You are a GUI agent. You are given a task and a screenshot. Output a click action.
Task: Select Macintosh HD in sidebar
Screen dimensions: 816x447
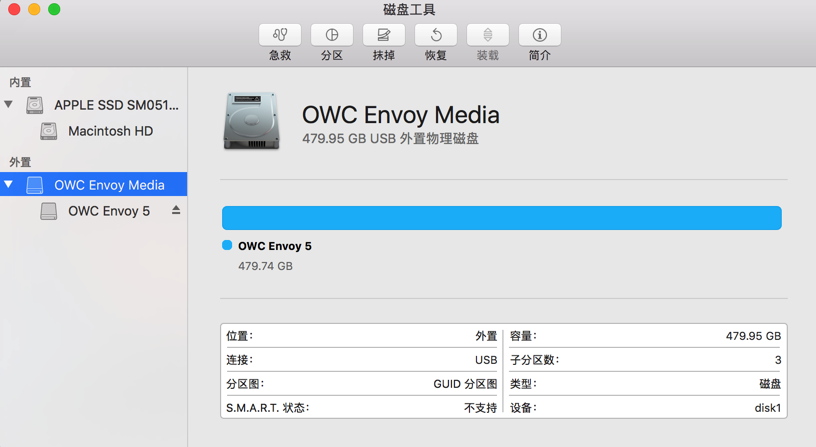[x=110, y=131]
